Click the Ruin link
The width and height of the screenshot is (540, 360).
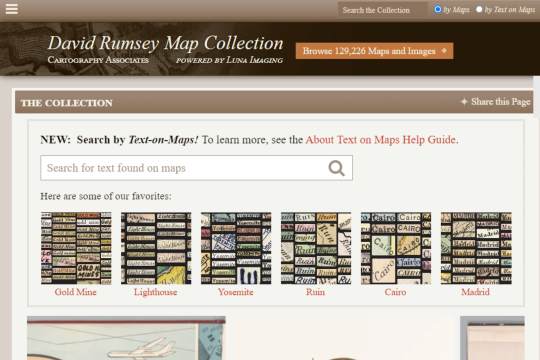coord(315,292)
